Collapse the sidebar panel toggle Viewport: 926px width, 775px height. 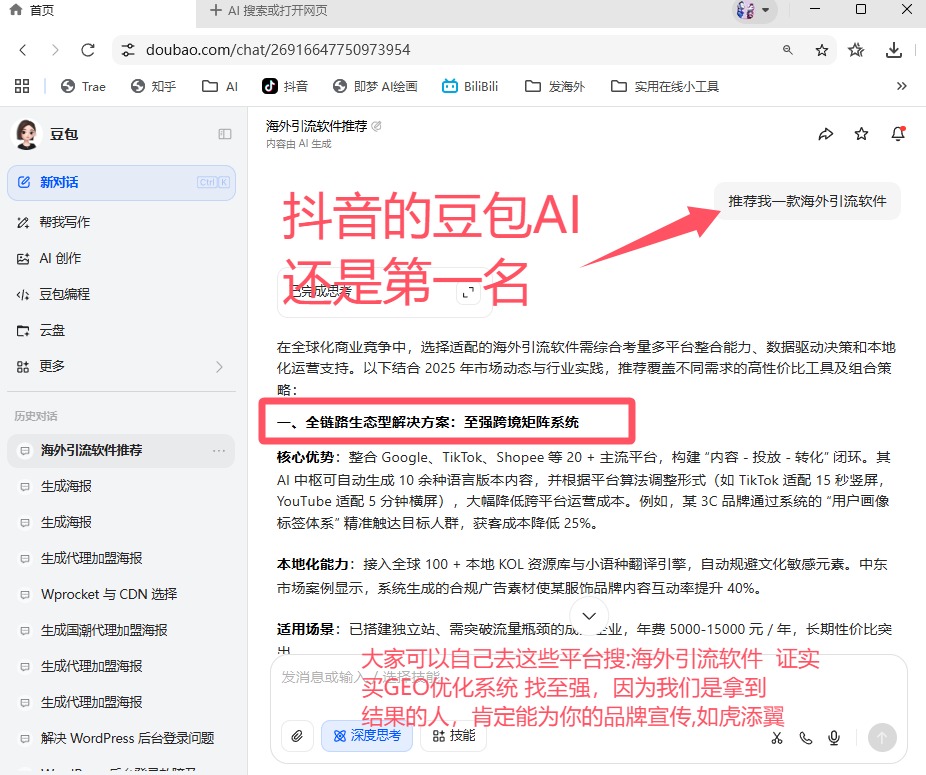coord(224,134)
